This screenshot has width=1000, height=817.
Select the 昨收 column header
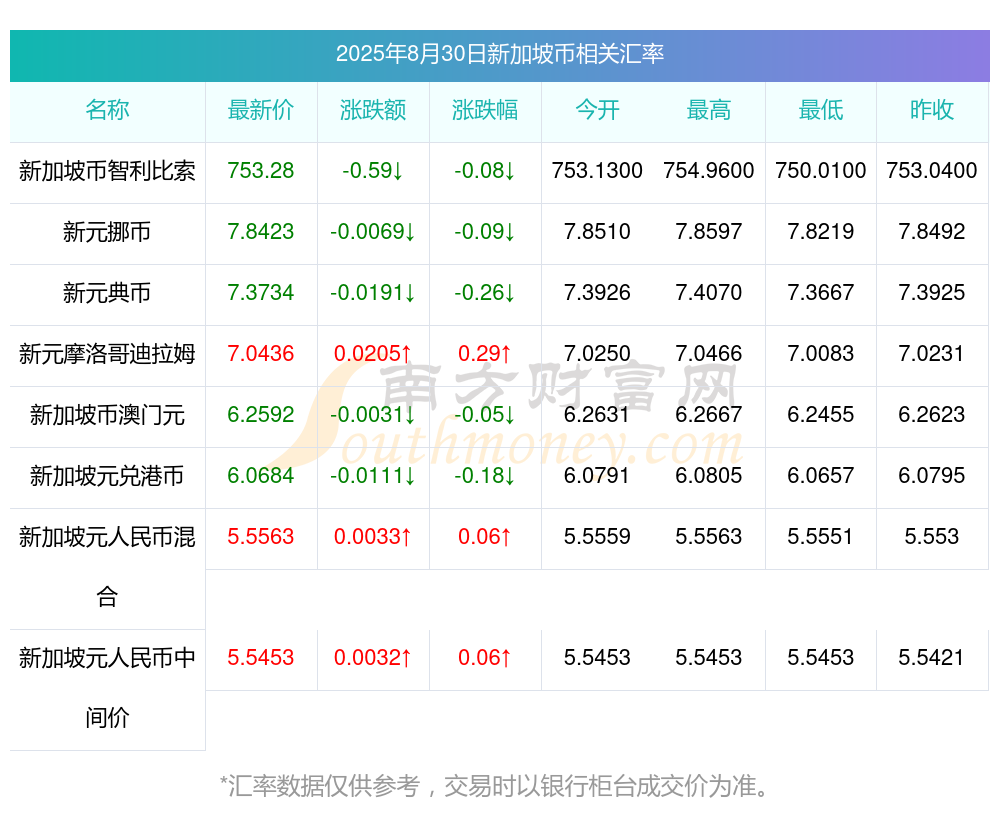pyautogui.click(x=932, y=110)
